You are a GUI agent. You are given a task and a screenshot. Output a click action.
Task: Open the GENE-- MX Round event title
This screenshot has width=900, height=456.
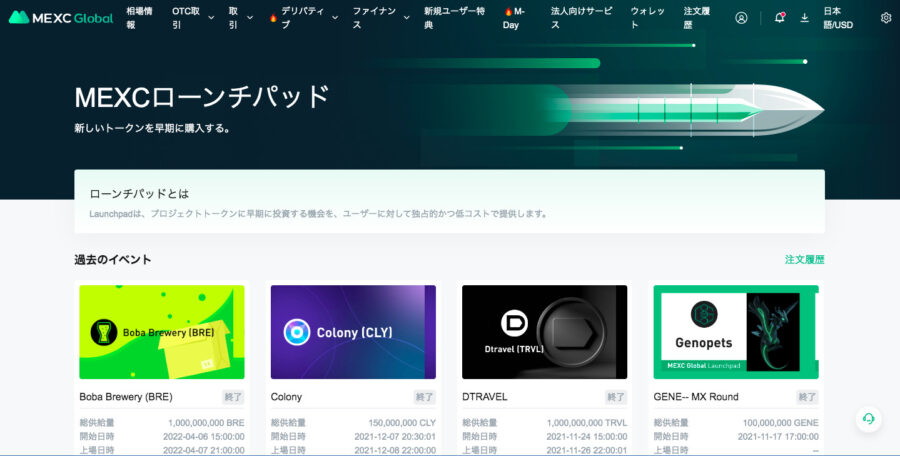(696, 397)
